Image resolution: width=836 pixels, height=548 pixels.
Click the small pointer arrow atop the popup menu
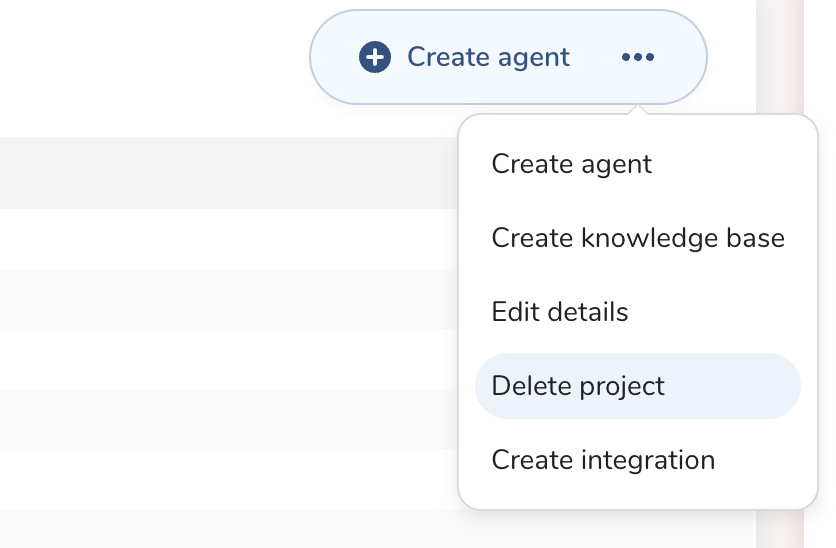[638, 110]
